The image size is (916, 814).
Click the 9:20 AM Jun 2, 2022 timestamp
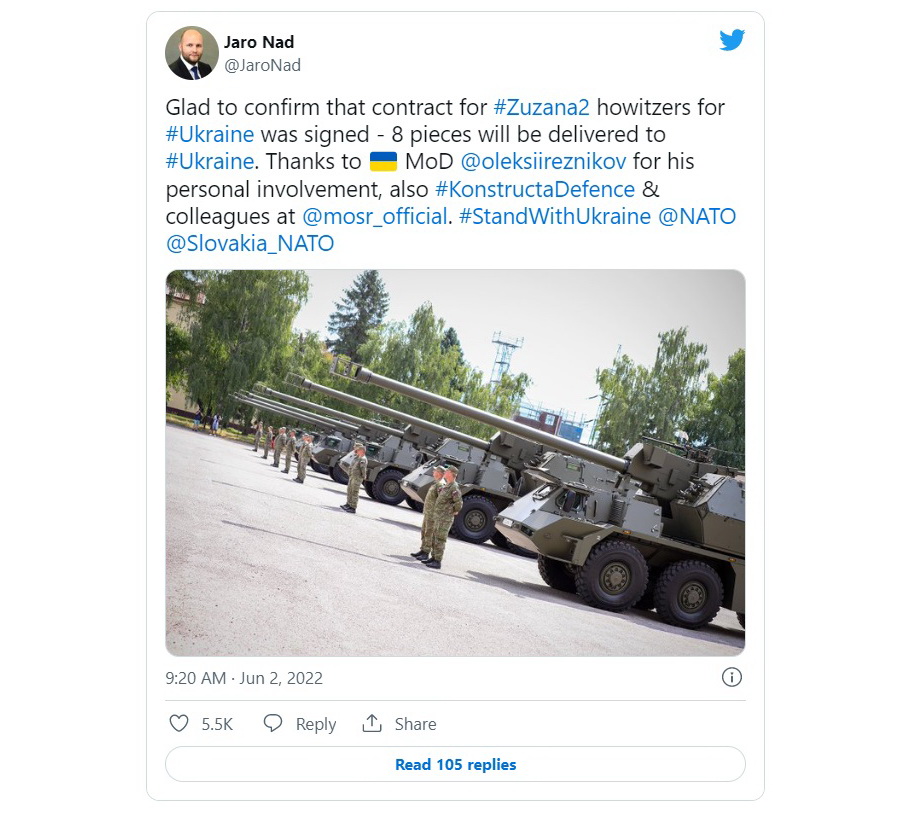pyautogui.click(x=244, y=678)
